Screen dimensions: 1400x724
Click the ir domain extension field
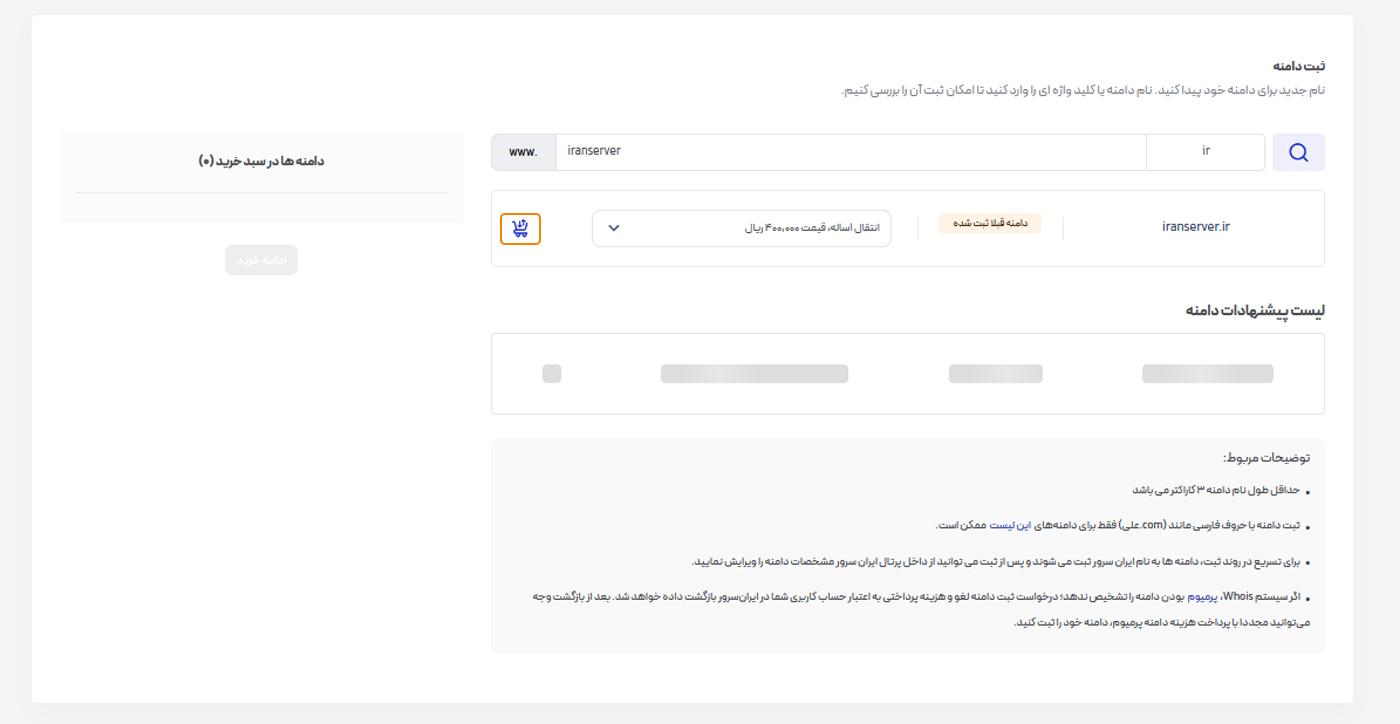click(1205, 152)
